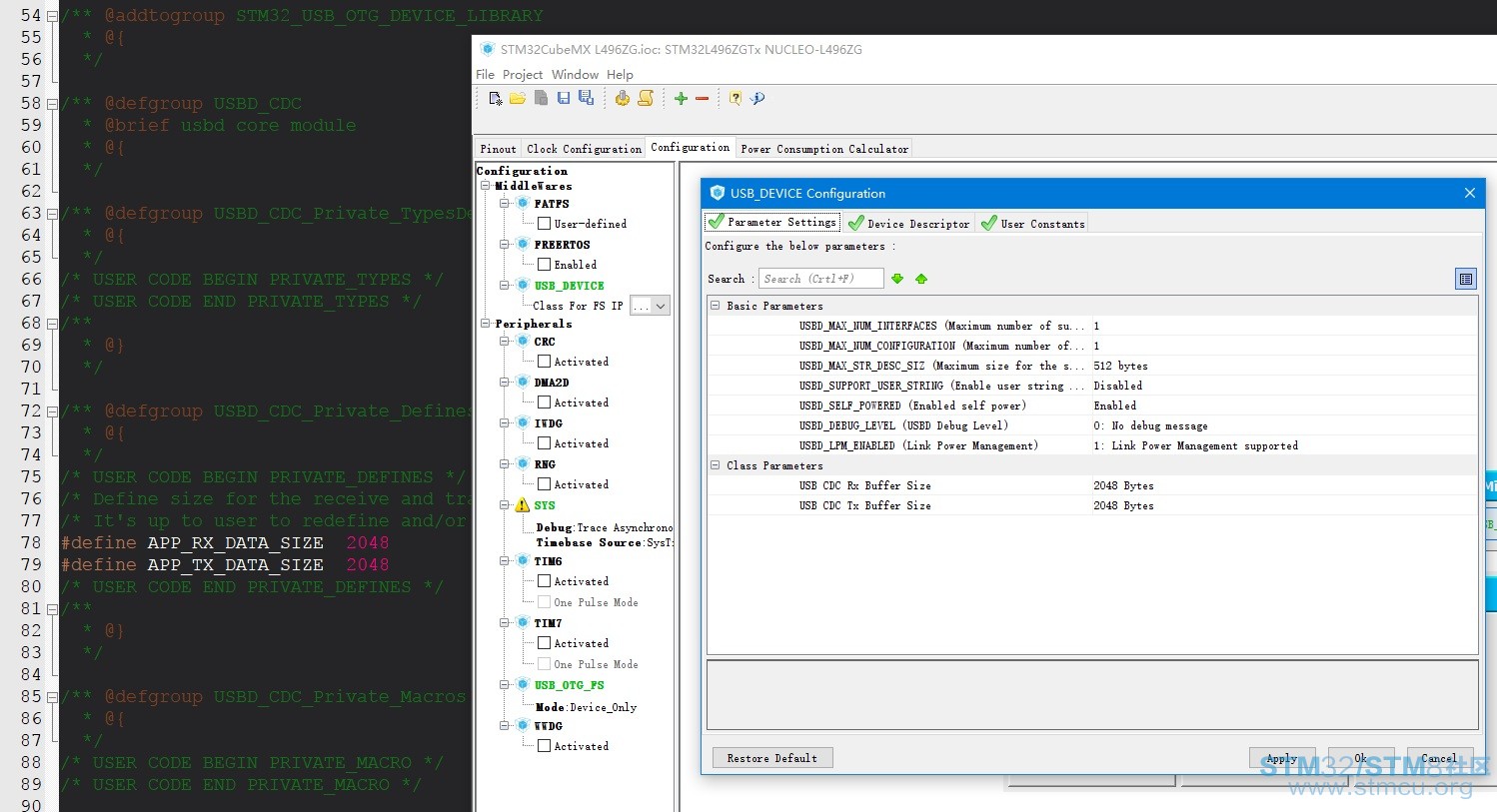Click the parameter Search field

[x=821, y=279]
